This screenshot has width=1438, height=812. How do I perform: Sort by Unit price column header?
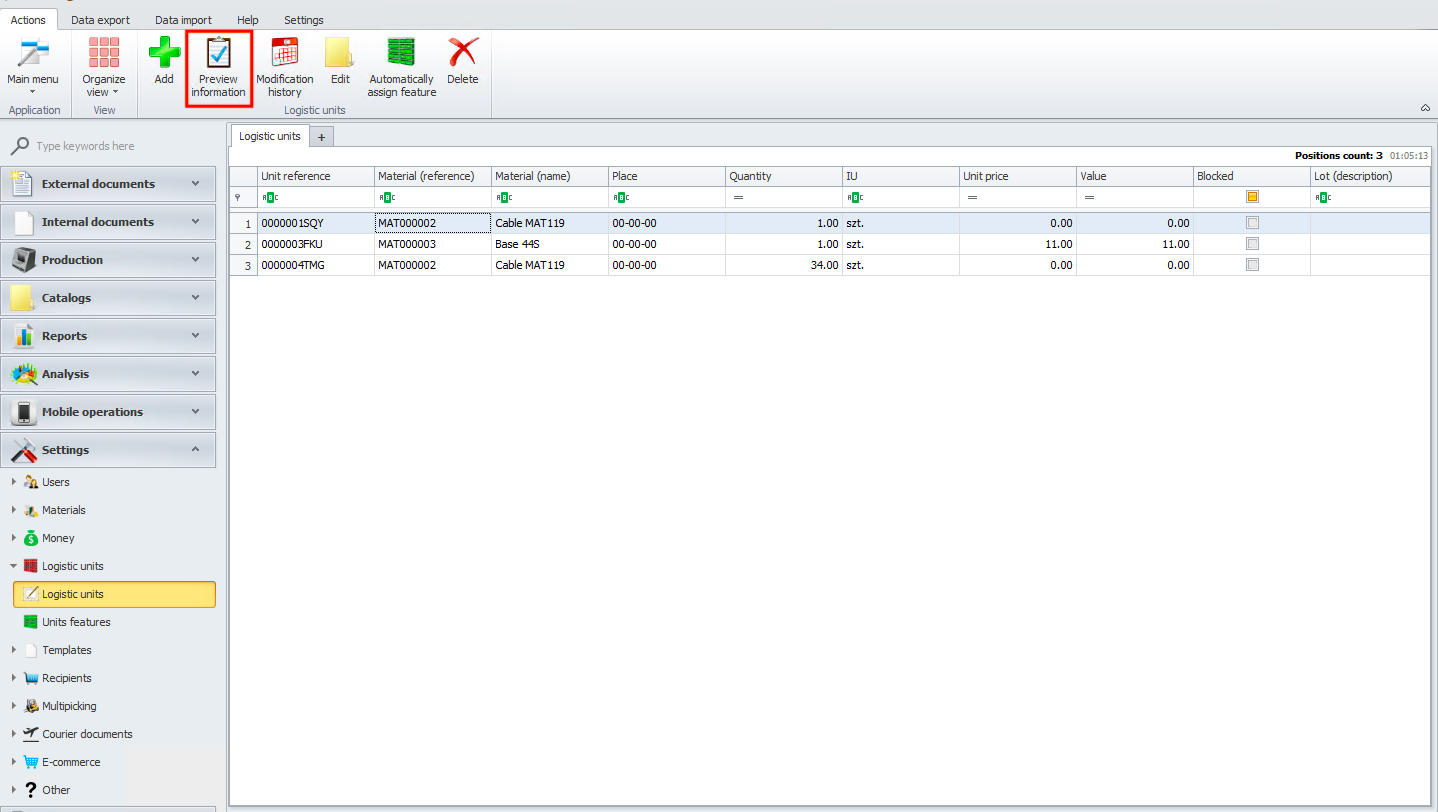point(1018,176)
